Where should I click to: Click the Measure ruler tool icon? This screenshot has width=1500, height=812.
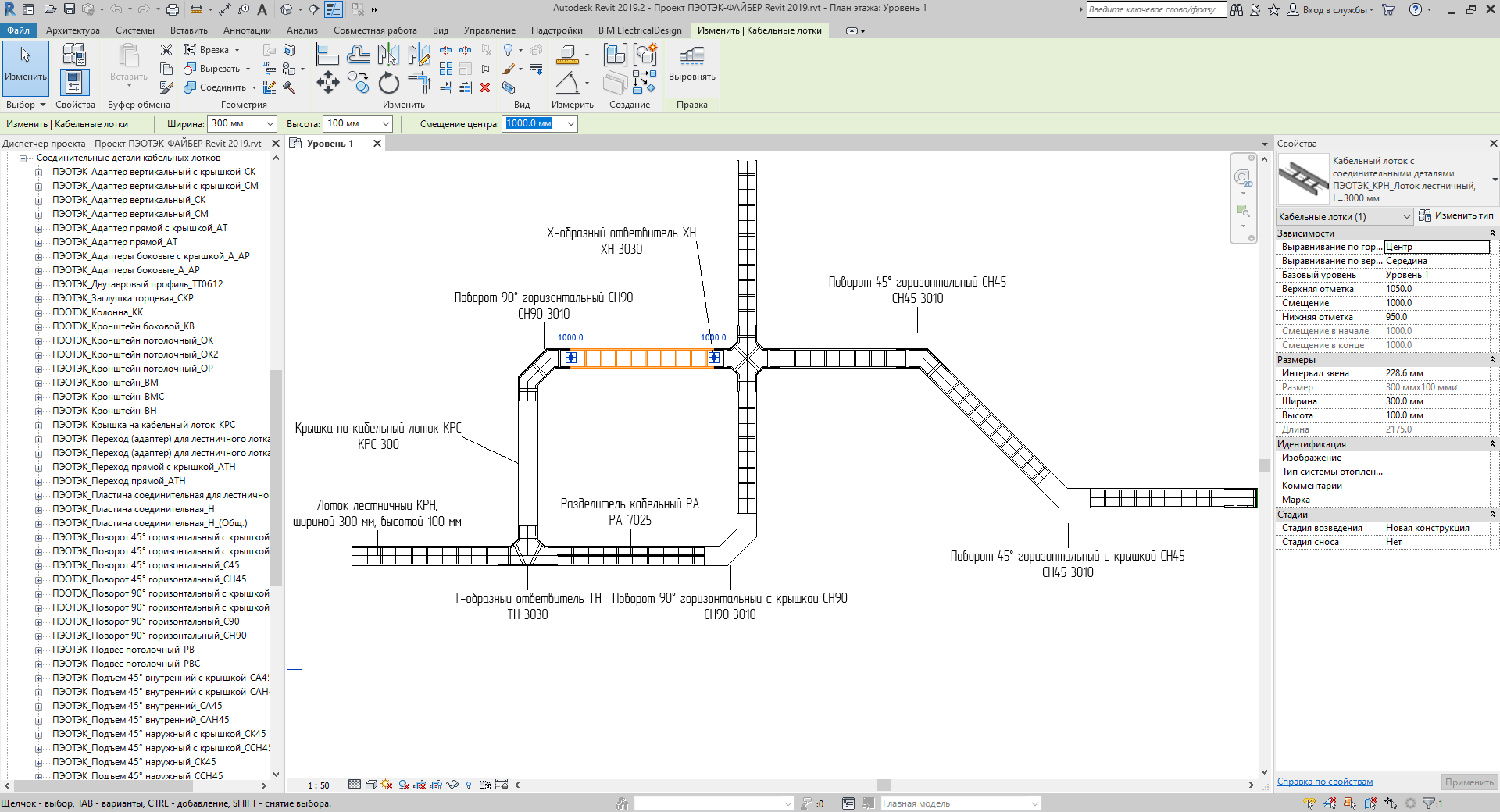click(x=568, y=55)
